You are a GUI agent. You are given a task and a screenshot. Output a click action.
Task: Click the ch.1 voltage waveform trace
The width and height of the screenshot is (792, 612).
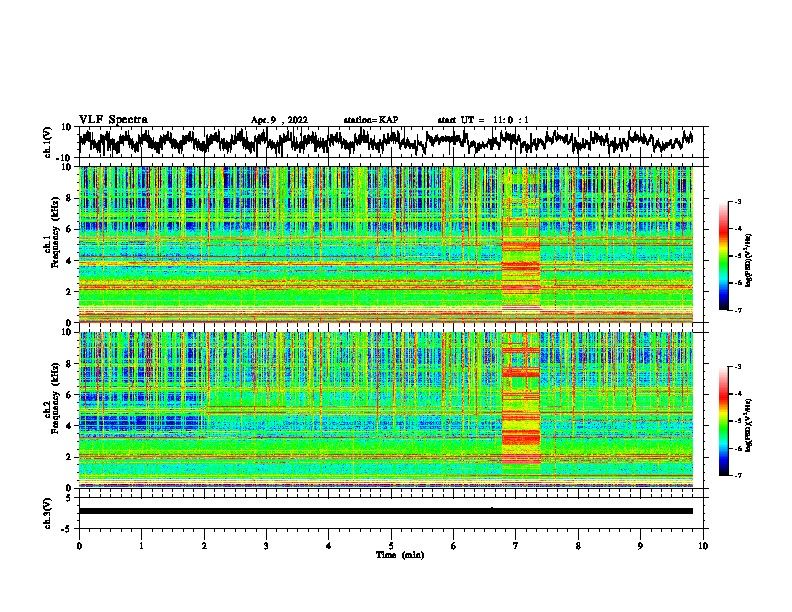[386, 141]
